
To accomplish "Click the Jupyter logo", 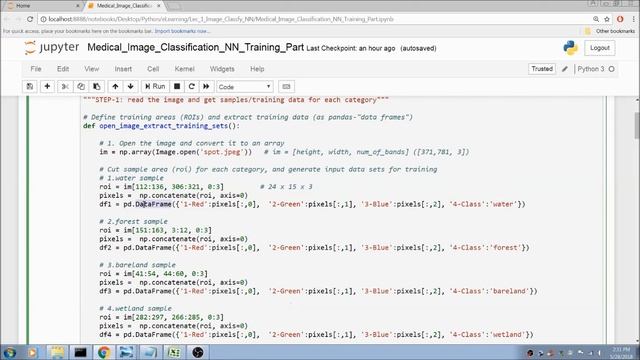I will click(x=52, y=48).
